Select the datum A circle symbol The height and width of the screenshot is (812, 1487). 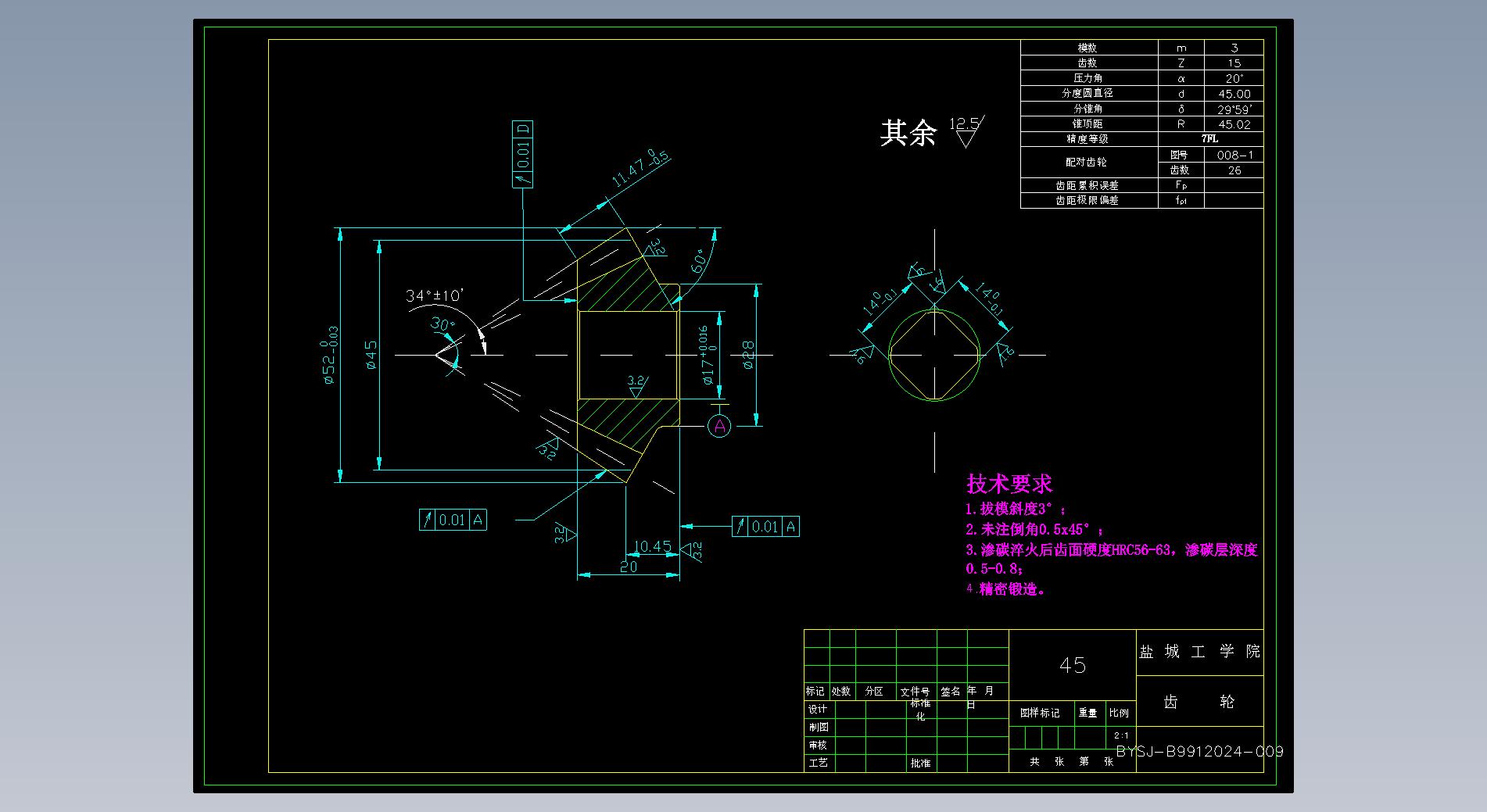tap(719, 426)
